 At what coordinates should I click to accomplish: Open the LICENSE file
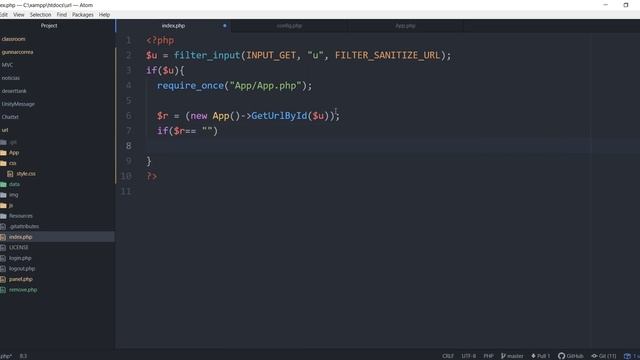pos(19,248)
